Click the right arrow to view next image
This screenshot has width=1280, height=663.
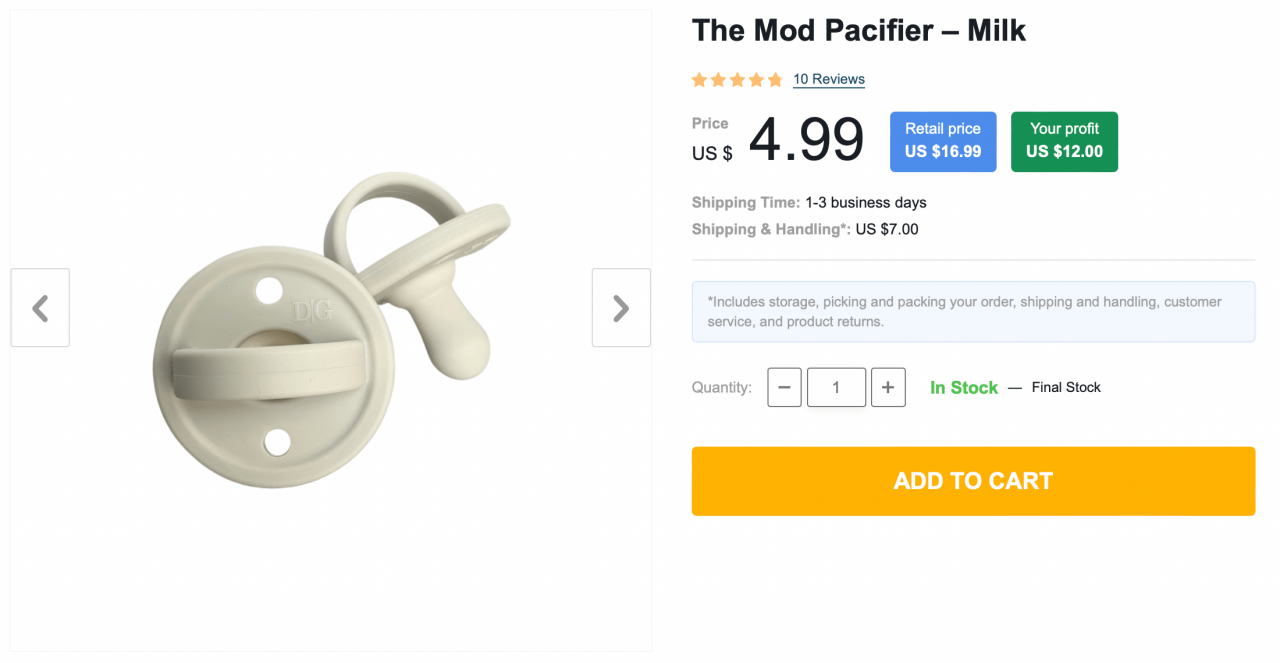click(x=620, y=307)
